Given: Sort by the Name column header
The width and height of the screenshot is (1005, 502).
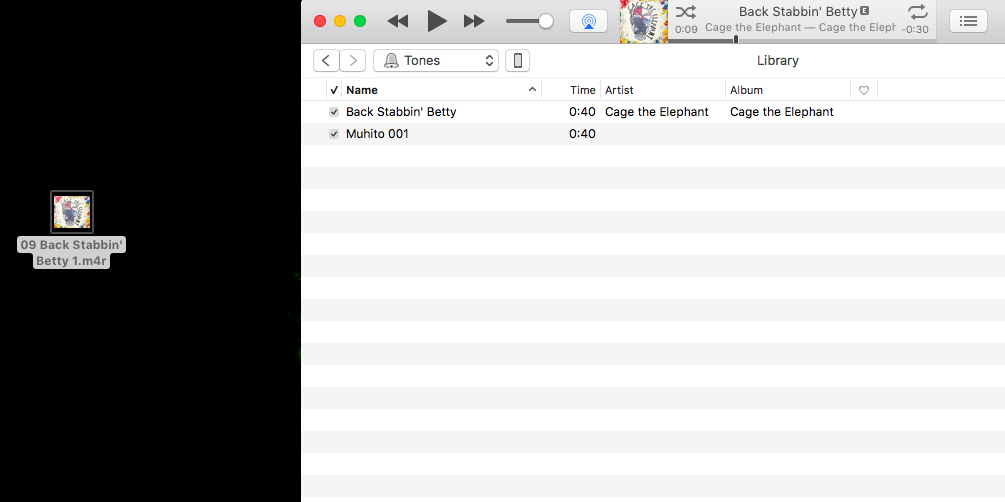Looking at the screenshot, I should [x=362, y=90].
